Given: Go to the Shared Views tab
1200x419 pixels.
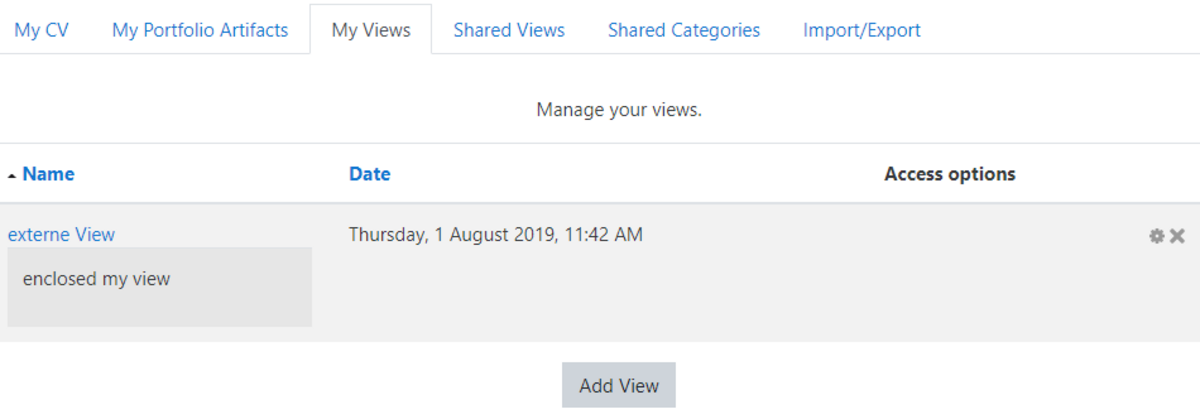Looking at the screenshot, I should pos(509,30).
